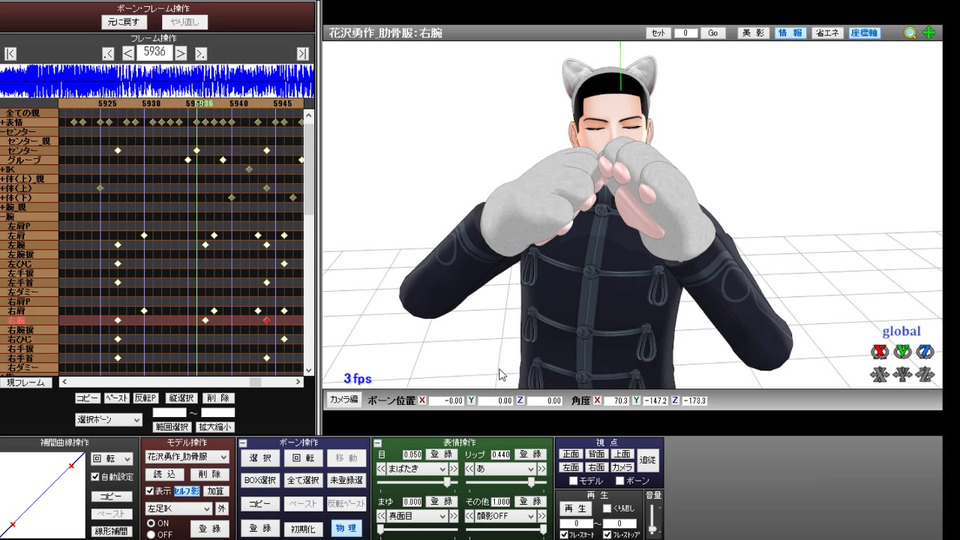
Task: Step back one frame (<) button
Action: (x=128, y=54)
